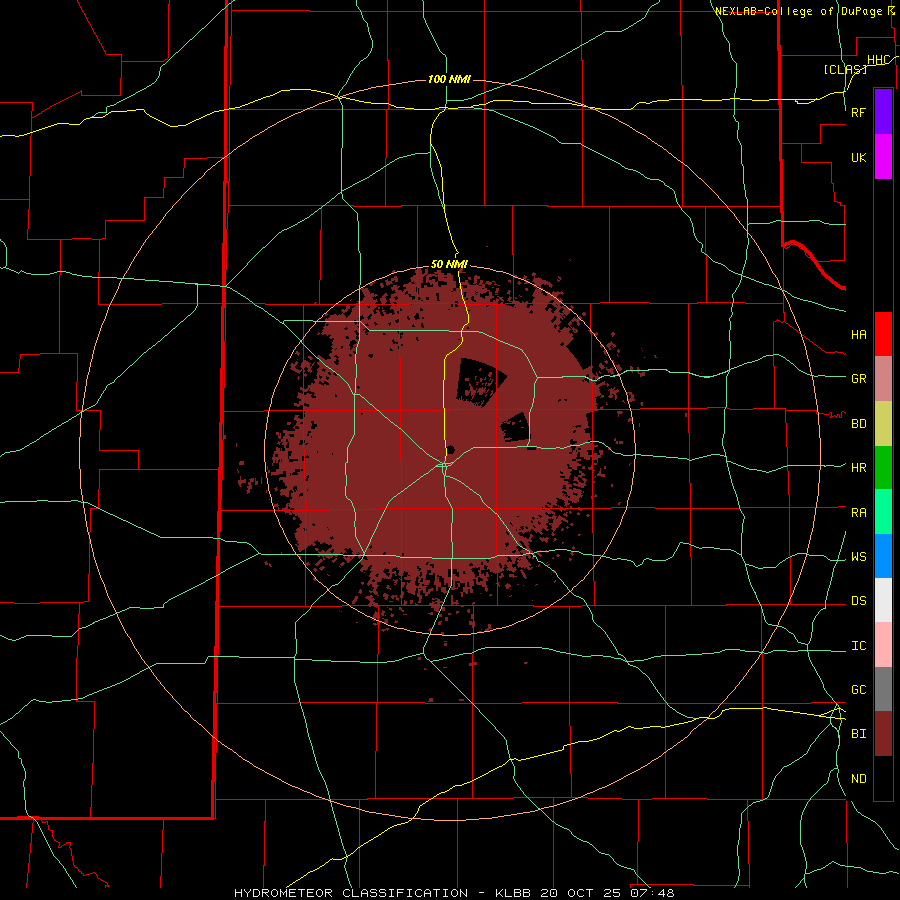Click the HHC product code label
This screenshot has height=900, width=900.
pos(878,60)
